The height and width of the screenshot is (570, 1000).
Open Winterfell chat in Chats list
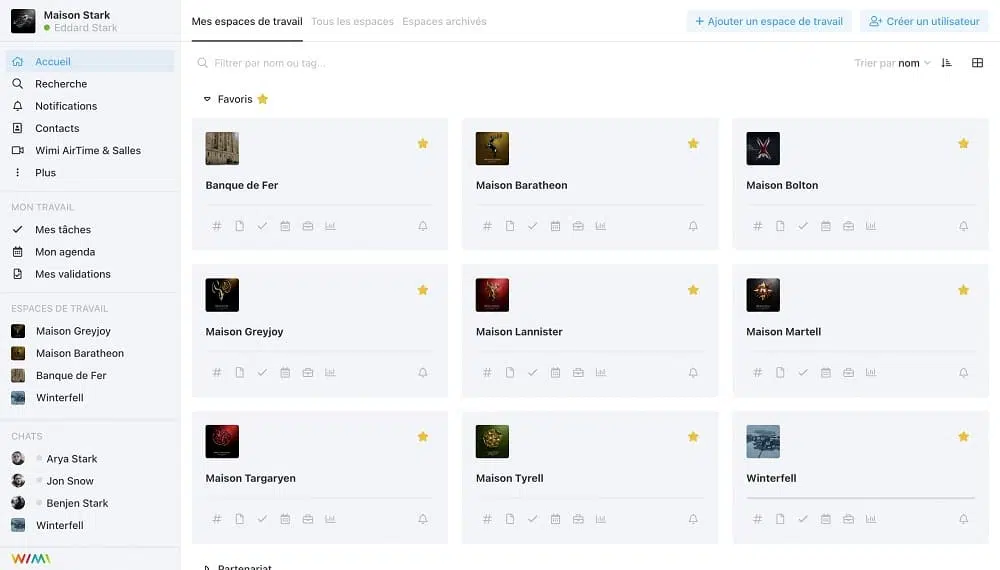pos(90,525)
